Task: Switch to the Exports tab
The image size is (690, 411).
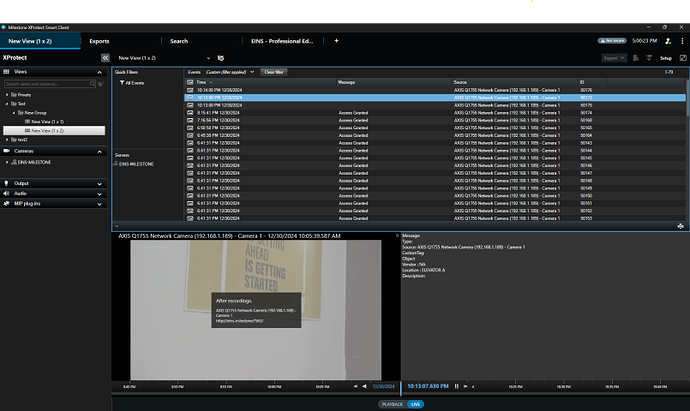Action: point(99,41)
